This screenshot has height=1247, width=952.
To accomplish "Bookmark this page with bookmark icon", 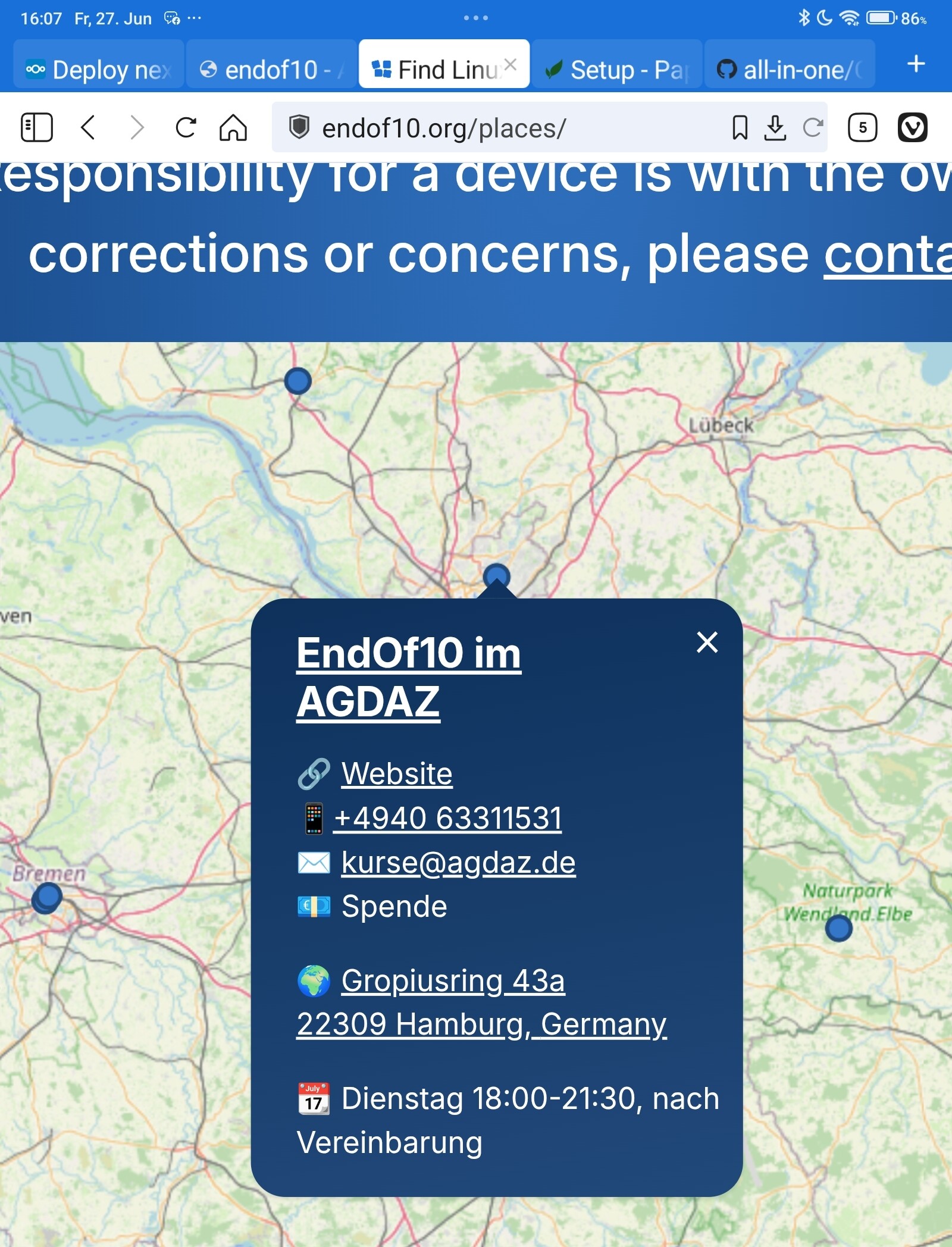I will 740,127.
